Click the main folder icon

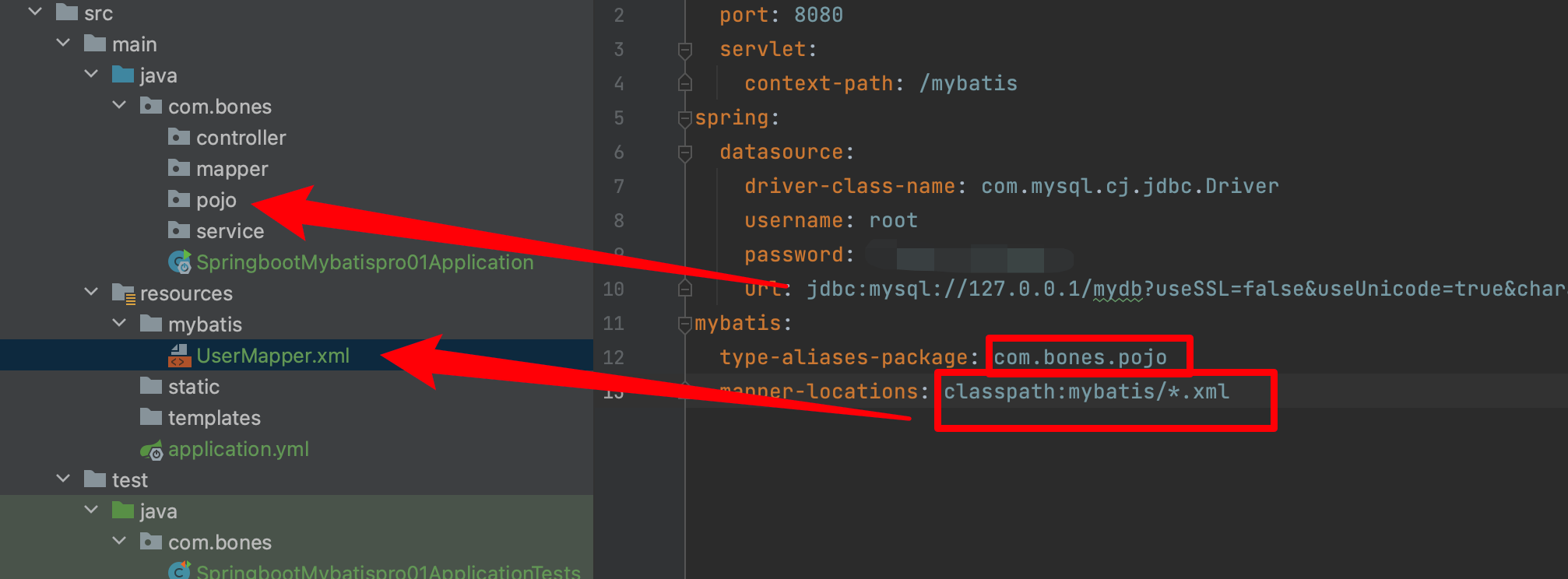click(x=95, y=43)
